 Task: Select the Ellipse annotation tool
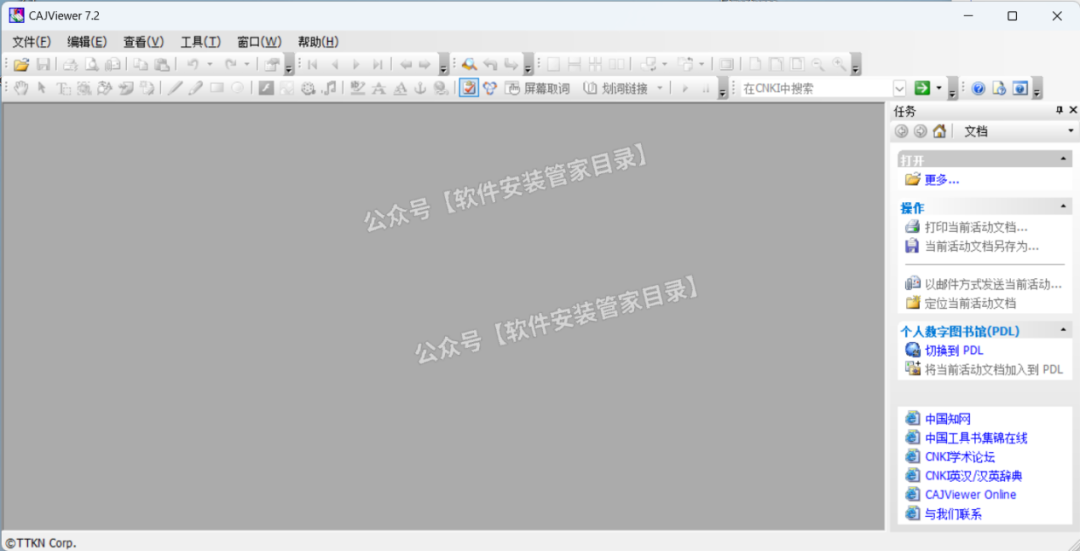238,88
